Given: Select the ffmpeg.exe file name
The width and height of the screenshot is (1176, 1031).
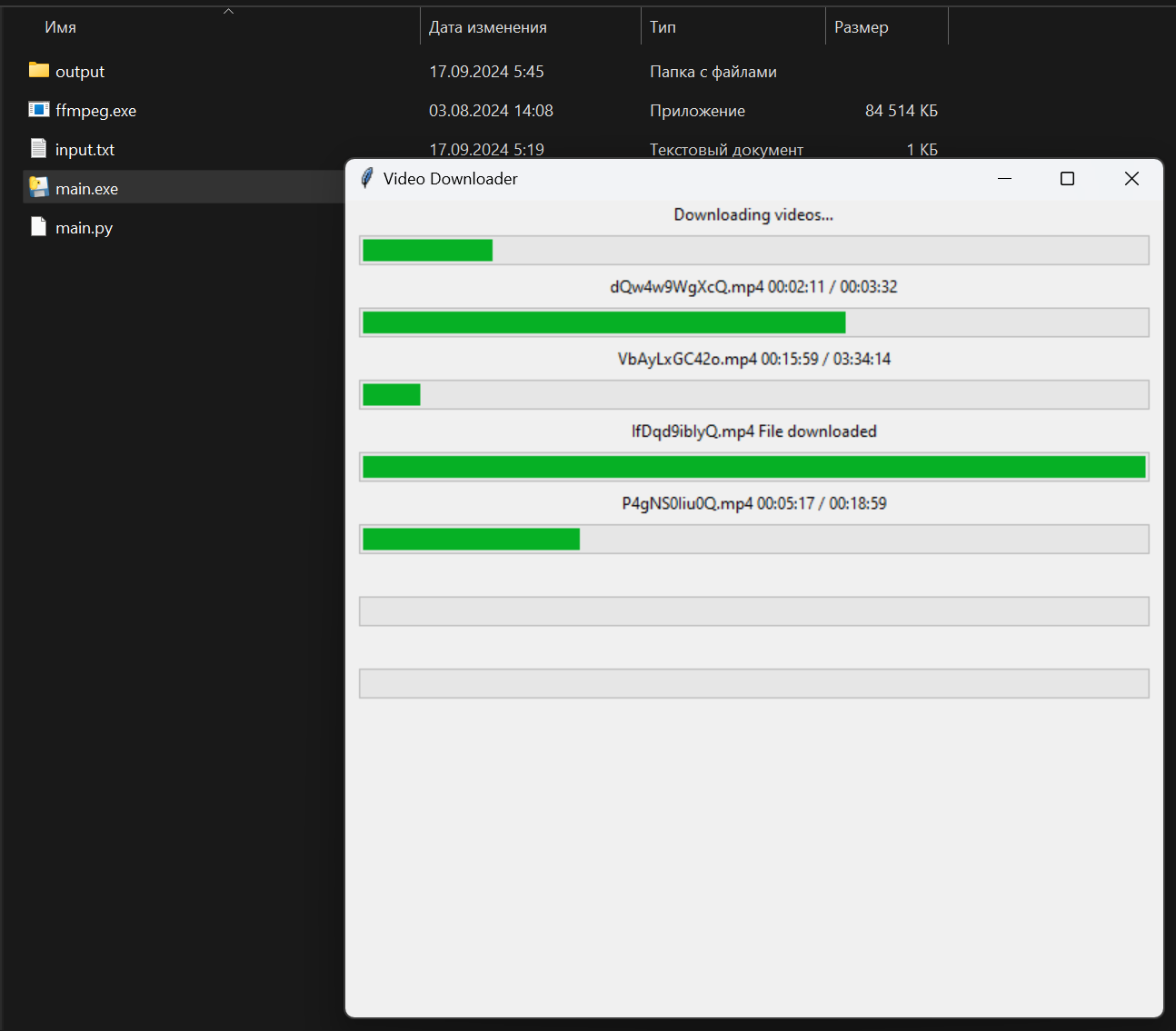Looking at the screenshot, I should tap(95, 110).
